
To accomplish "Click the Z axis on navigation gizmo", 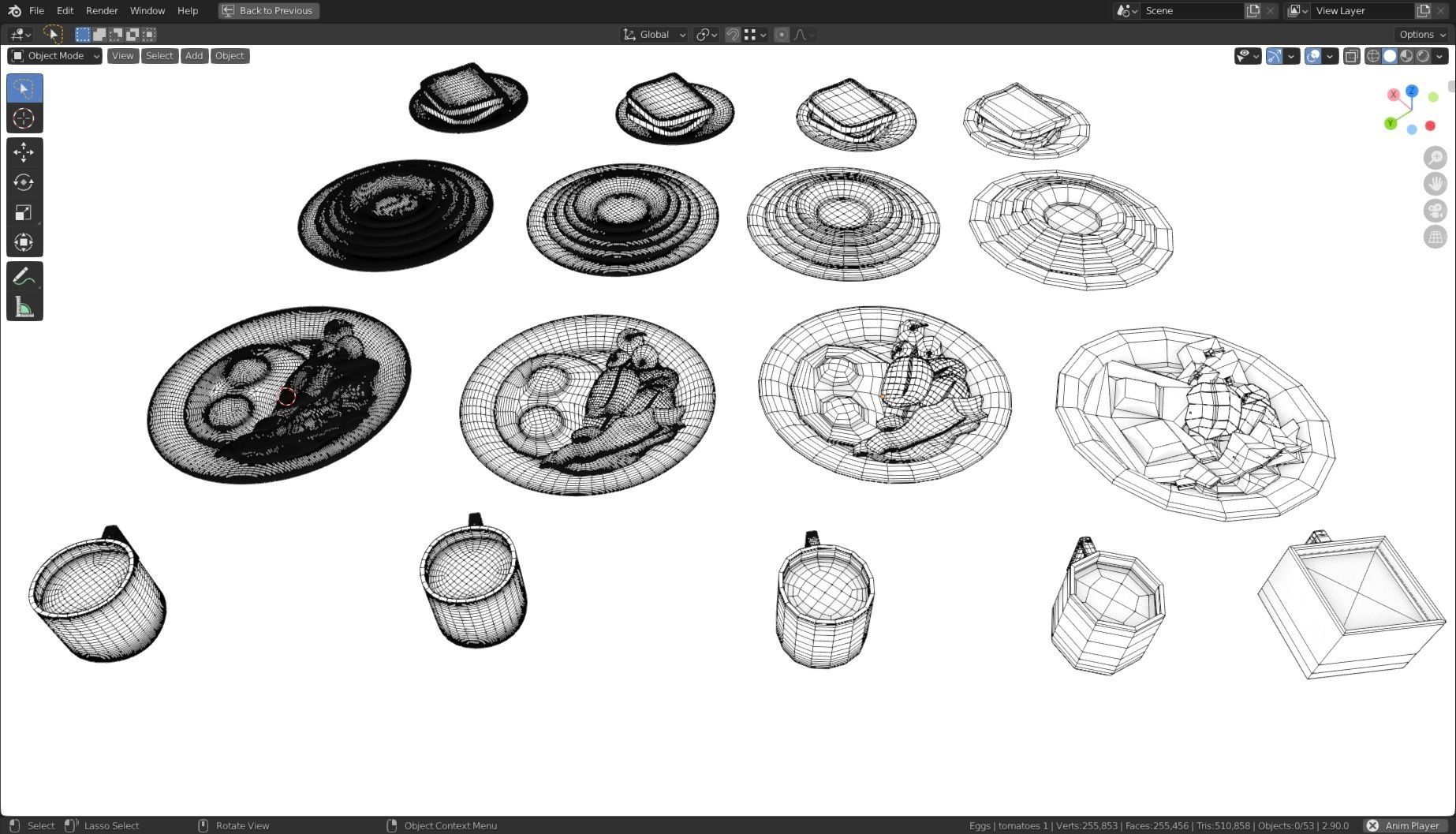I will pos(1412,92).
